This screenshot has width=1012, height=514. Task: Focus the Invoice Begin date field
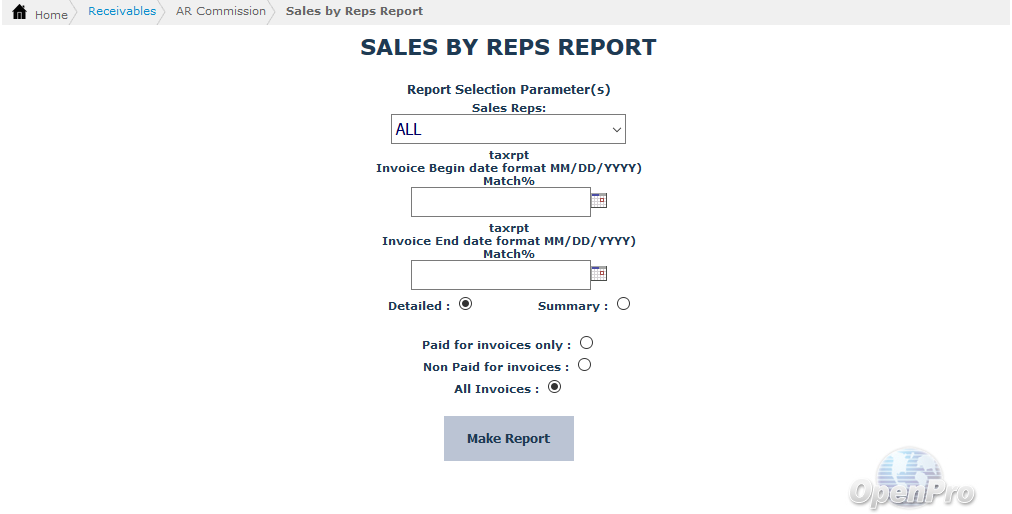pyautogui.click(x=500, y=202)
